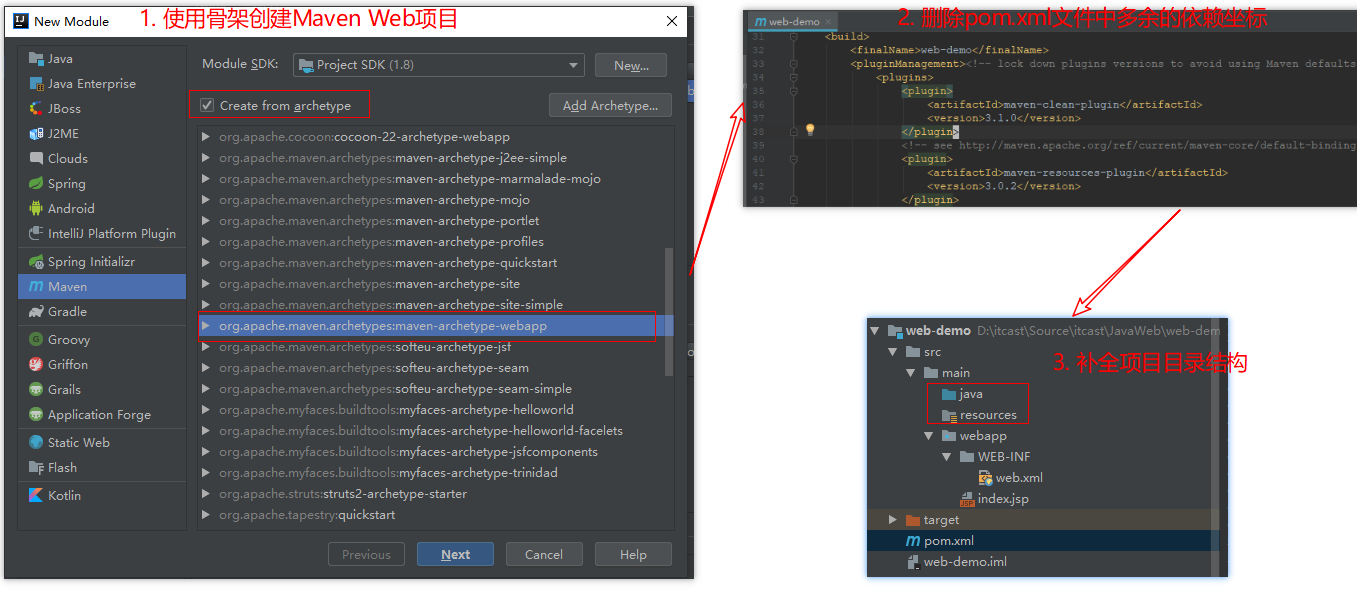Click the resources folder icon
Image resolution: width=1357 pixels, height=591 pixels.
coord(949,415)
